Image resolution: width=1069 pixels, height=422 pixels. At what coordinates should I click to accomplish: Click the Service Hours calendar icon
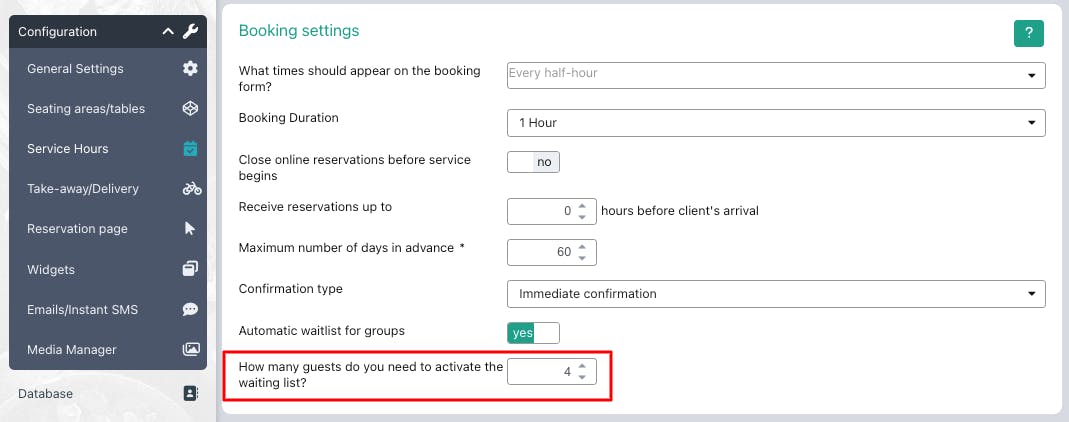tap(190, 149)
